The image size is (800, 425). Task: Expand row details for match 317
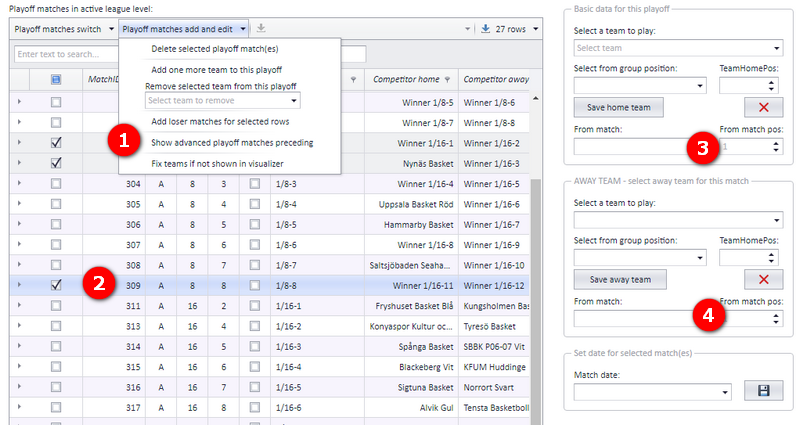pyautogui.click(x=19, y=407)
